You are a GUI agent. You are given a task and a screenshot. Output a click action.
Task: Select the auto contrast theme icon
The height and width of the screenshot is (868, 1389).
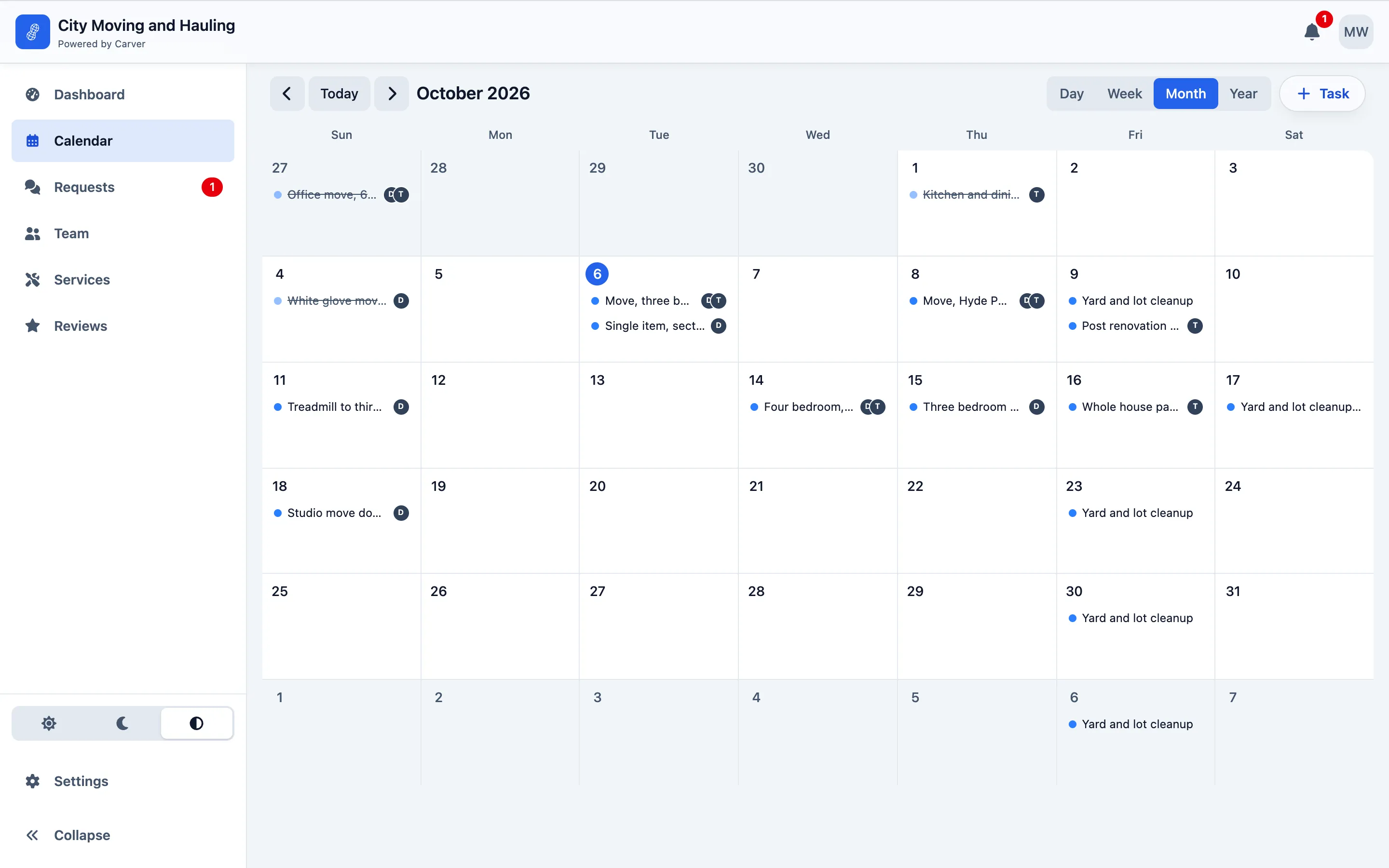[x=196, y=723]
